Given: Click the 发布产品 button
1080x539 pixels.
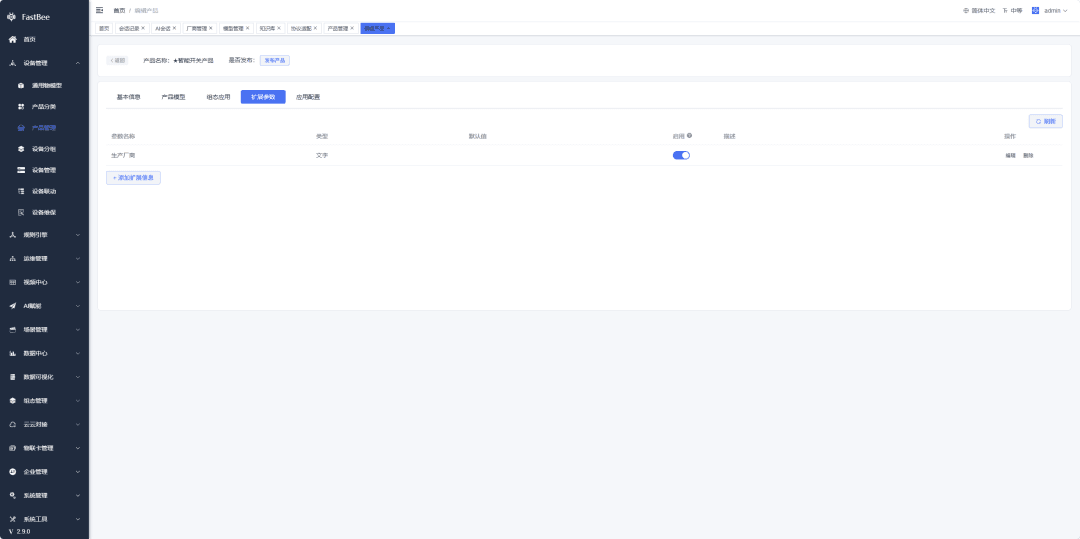Looking at the screenshot, I should [x=275, y=61].
